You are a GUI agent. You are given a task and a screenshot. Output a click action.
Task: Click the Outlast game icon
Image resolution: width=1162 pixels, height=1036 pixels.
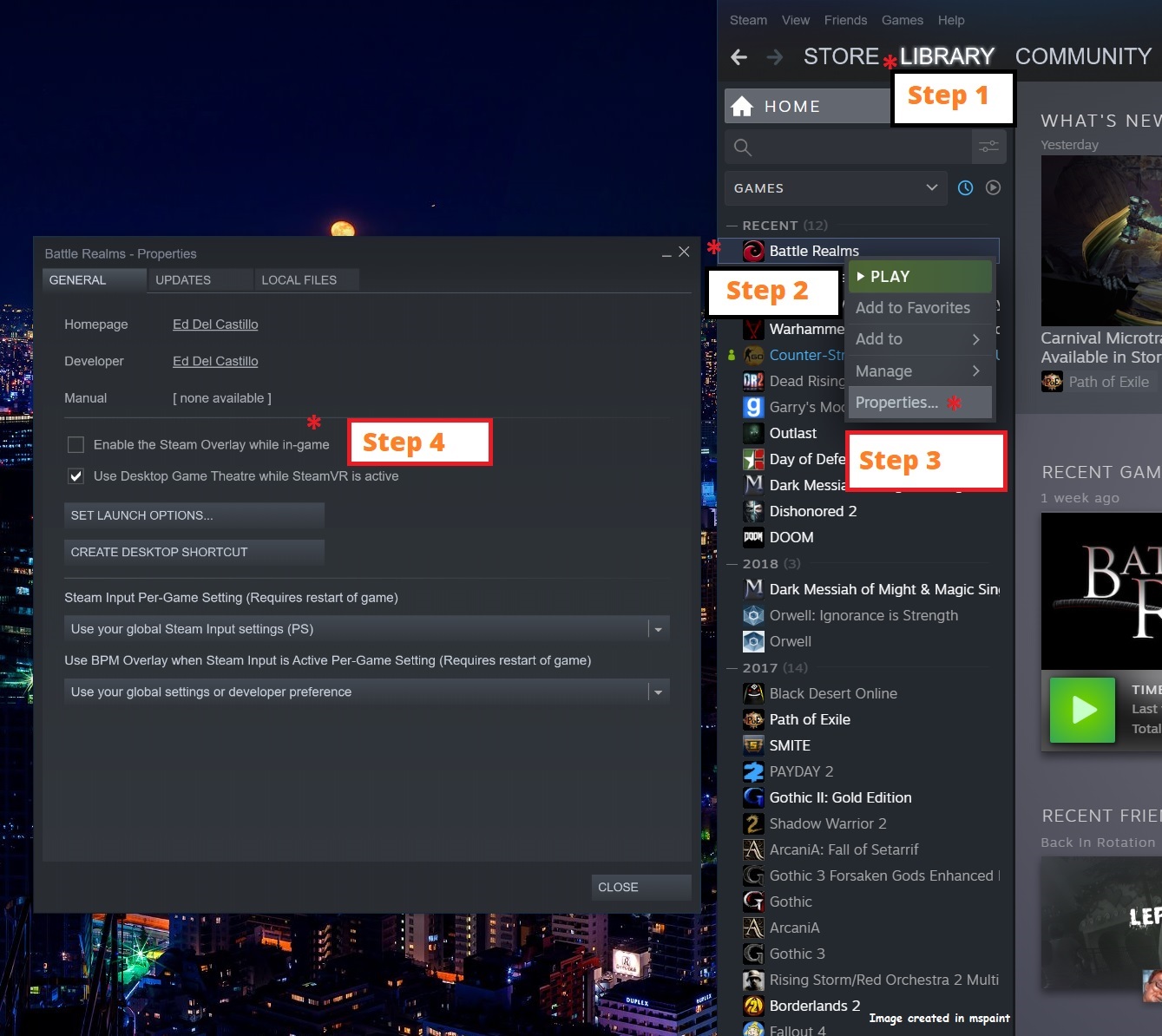[753, 433]
